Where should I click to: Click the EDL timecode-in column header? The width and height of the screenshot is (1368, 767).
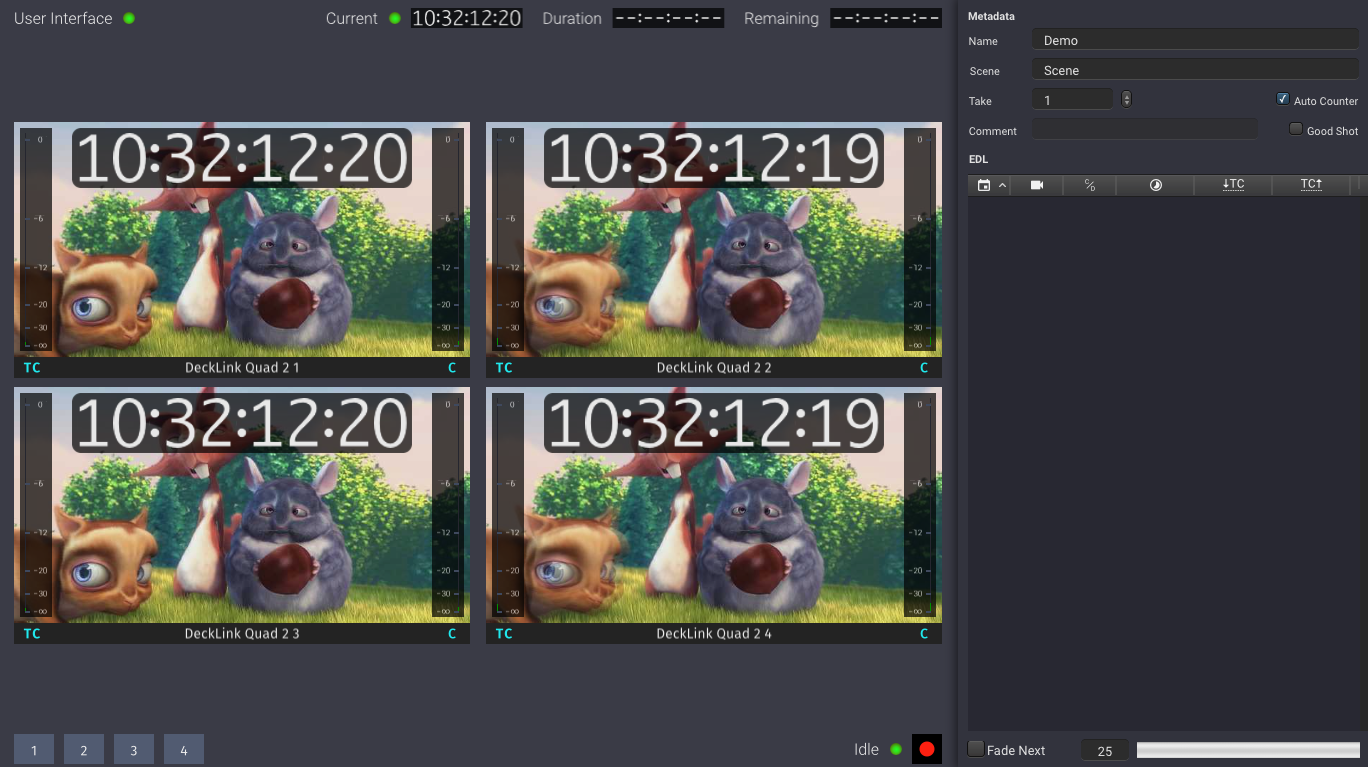coord(1233,185)
